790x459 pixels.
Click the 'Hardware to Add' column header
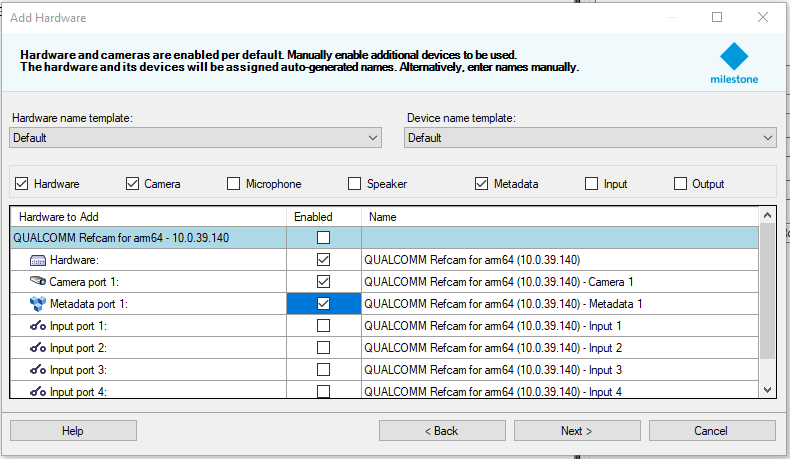click(x=148, y=217)
